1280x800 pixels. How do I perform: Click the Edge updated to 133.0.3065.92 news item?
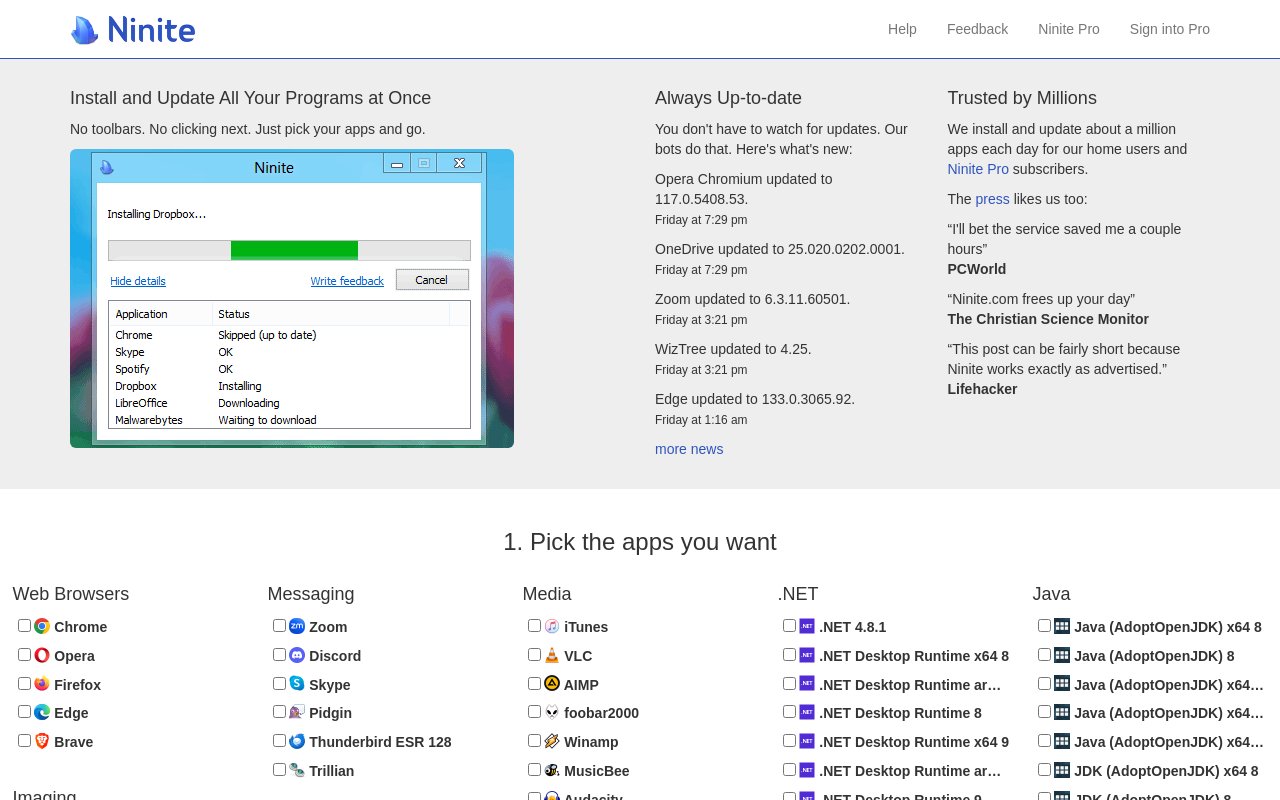755,399
